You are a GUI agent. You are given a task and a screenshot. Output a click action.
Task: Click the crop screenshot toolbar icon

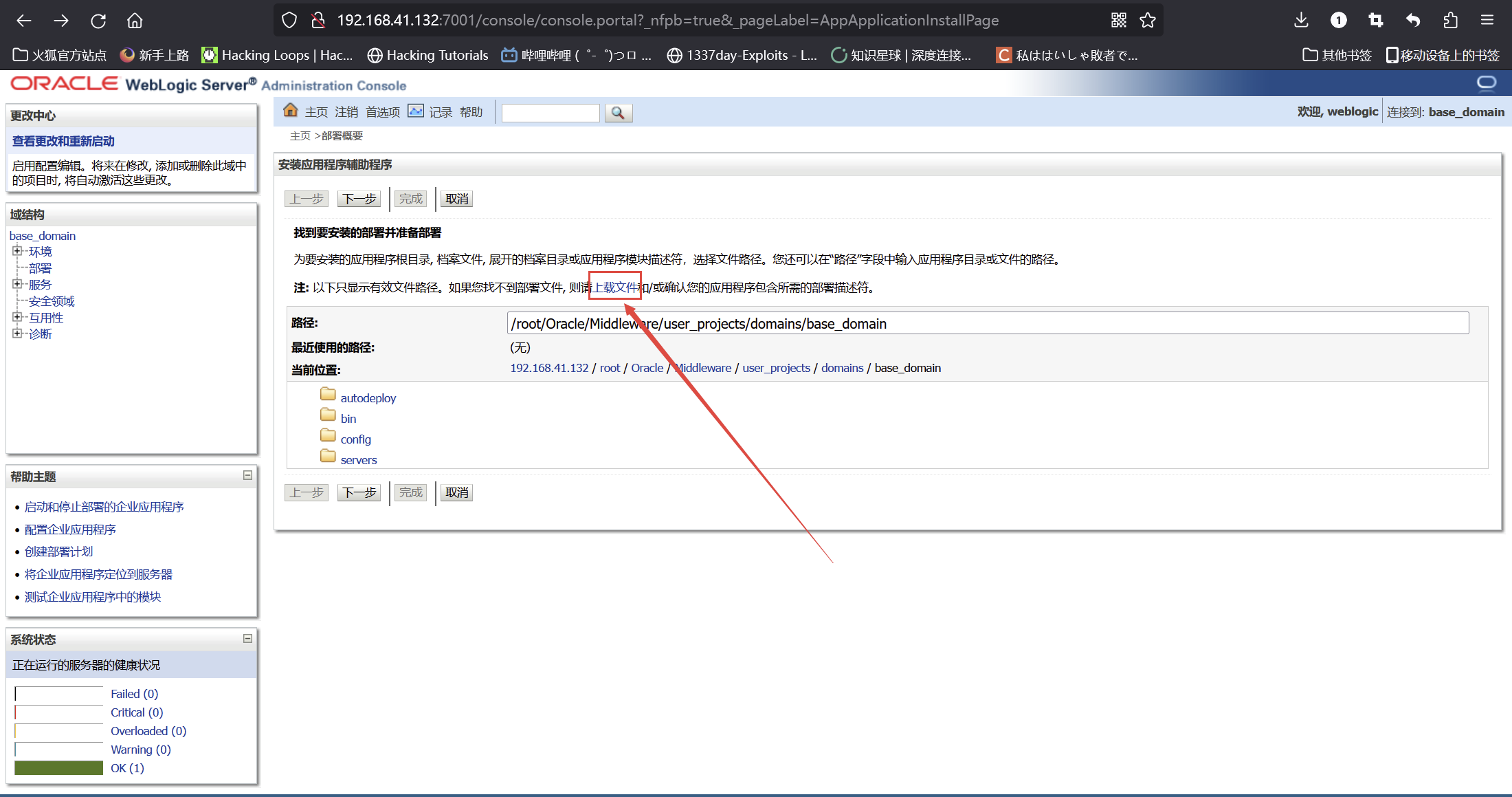click(x=1375, y=21)
